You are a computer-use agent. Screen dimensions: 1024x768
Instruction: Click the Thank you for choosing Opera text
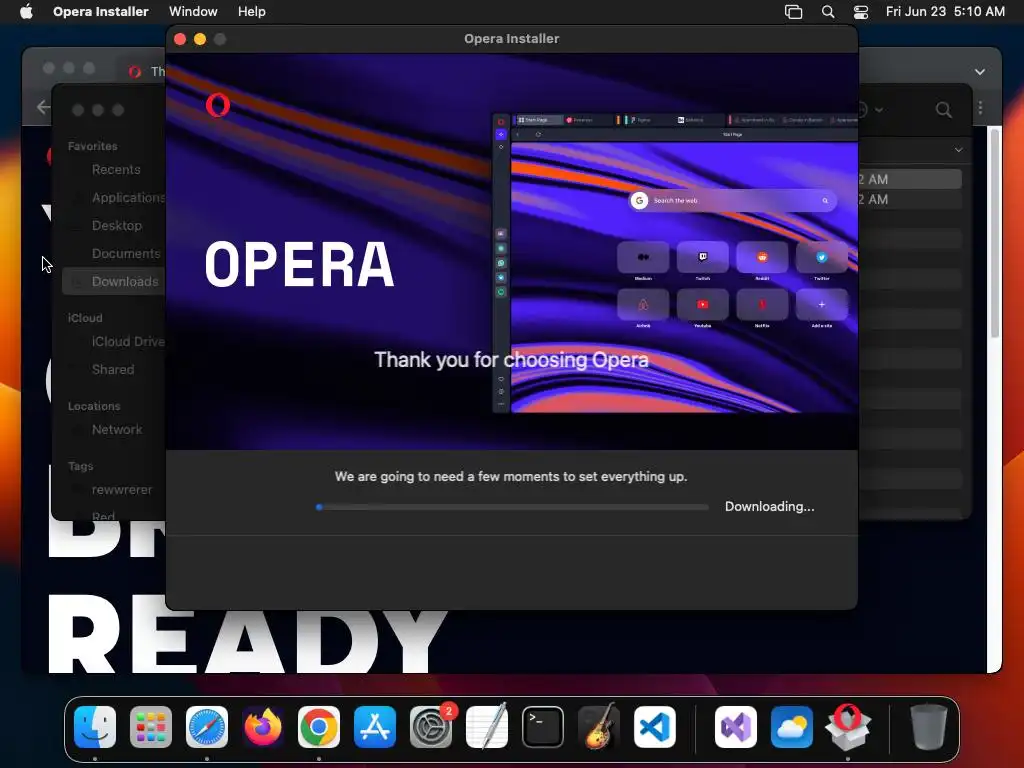(x=511, y=360)
